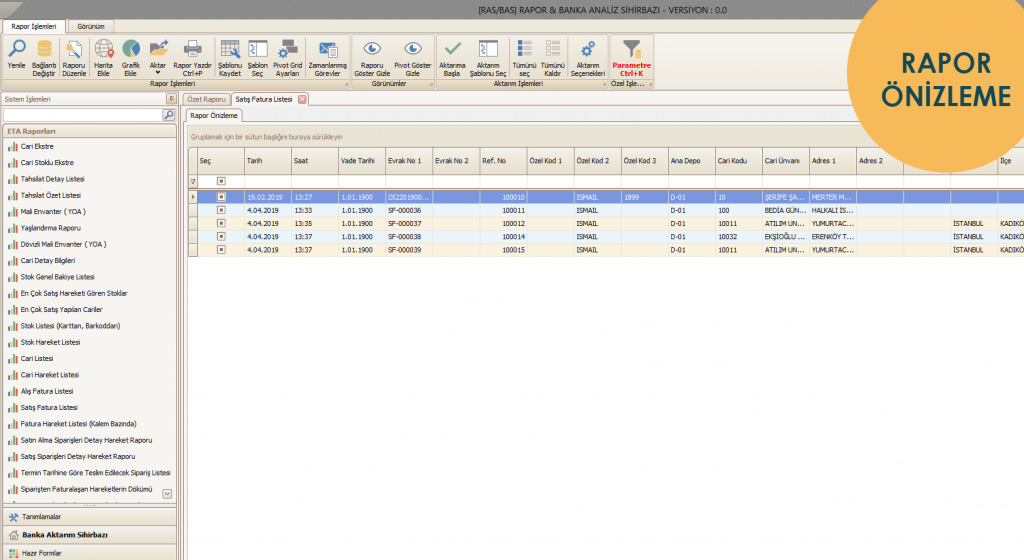Expand Aktarım İşlemleri group launcher

click(603, 84)
